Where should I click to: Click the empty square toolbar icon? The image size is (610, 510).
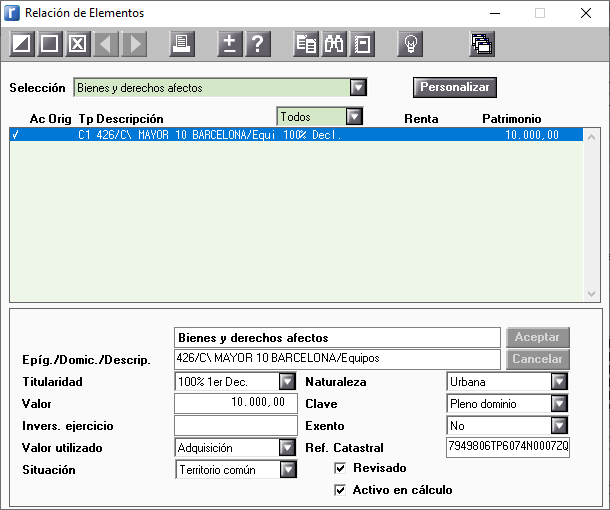[49, 44]
